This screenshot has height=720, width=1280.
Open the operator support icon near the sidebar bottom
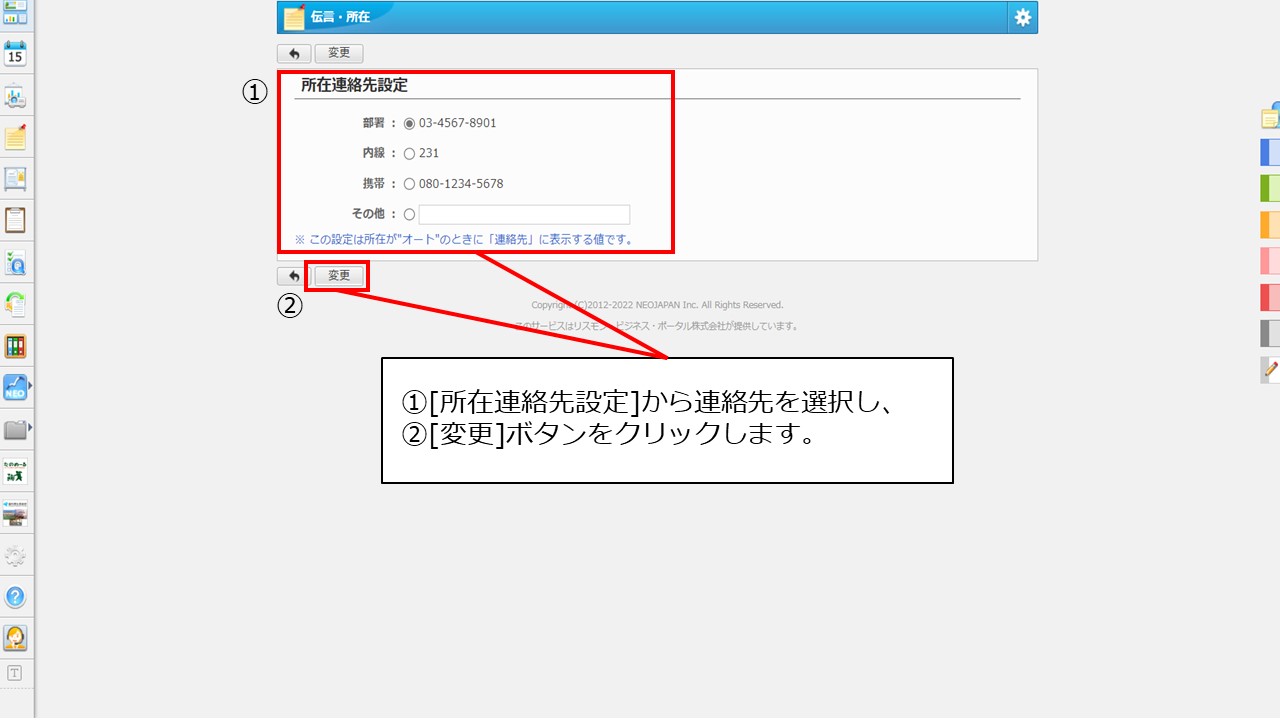pyautogui.click(x=15, y=638)
